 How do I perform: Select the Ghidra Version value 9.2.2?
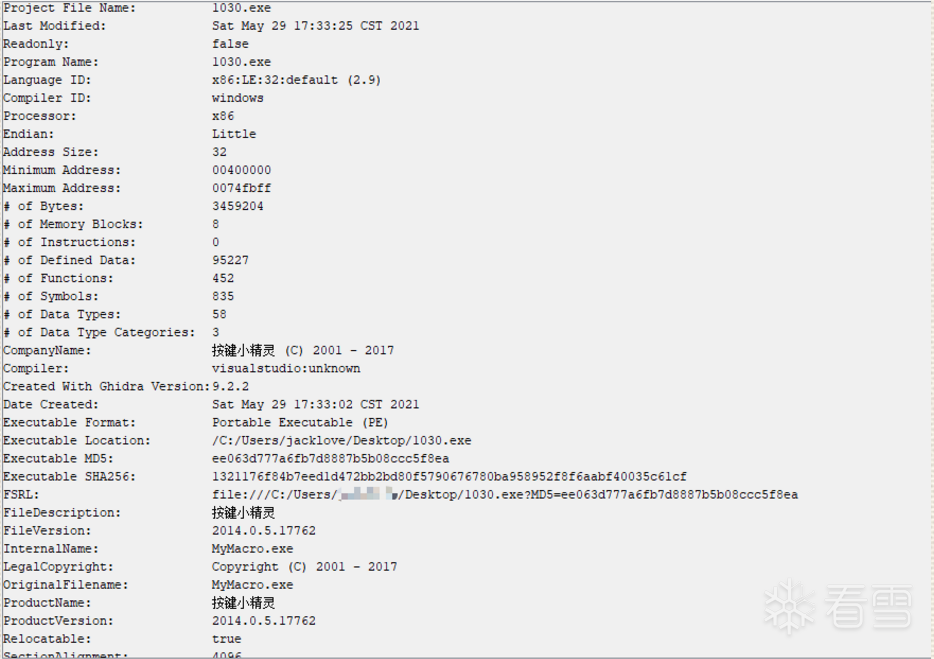click(230, 386)
